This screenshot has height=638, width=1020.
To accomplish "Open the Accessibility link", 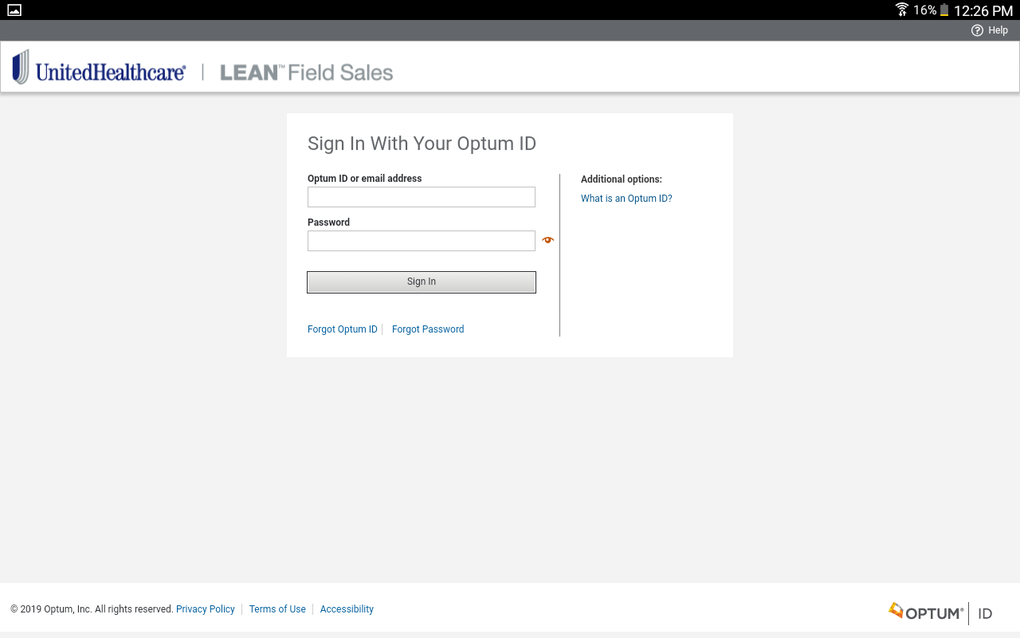I will [x=346, y=609].
